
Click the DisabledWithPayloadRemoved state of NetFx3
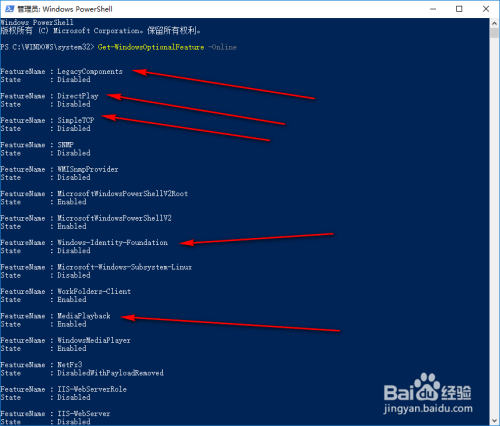[110, 373]
